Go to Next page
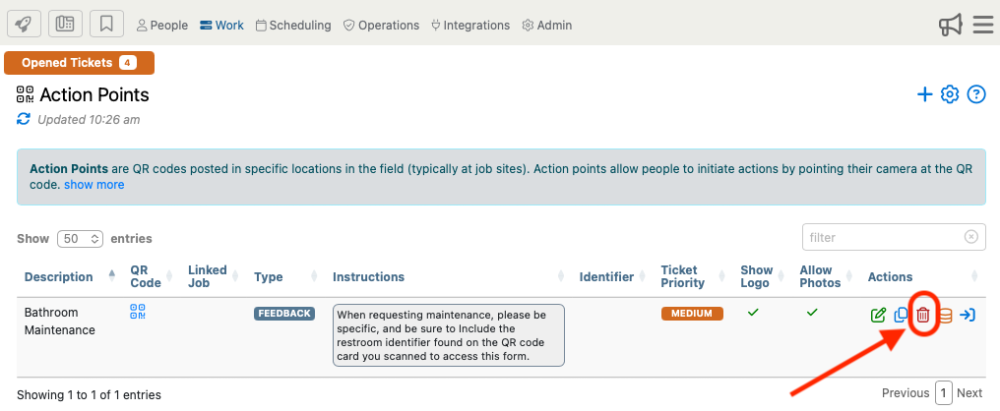Image resolution: width=1000 pixels, height=411 pixels. coord(969,393)
